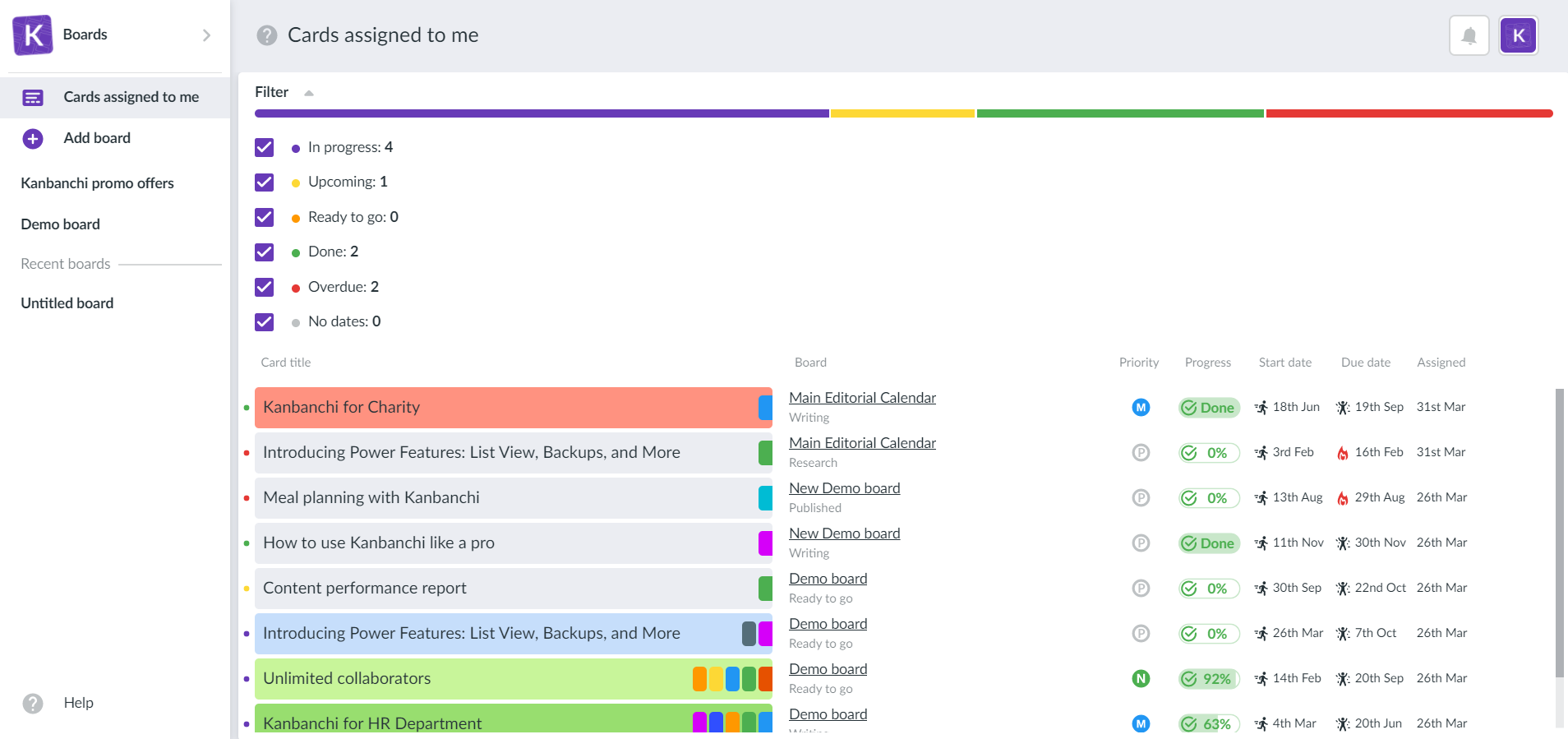The width and height of the screenshot is (1568, 739).
Task: Click the Assigned column header
Action: [1441, 363]
